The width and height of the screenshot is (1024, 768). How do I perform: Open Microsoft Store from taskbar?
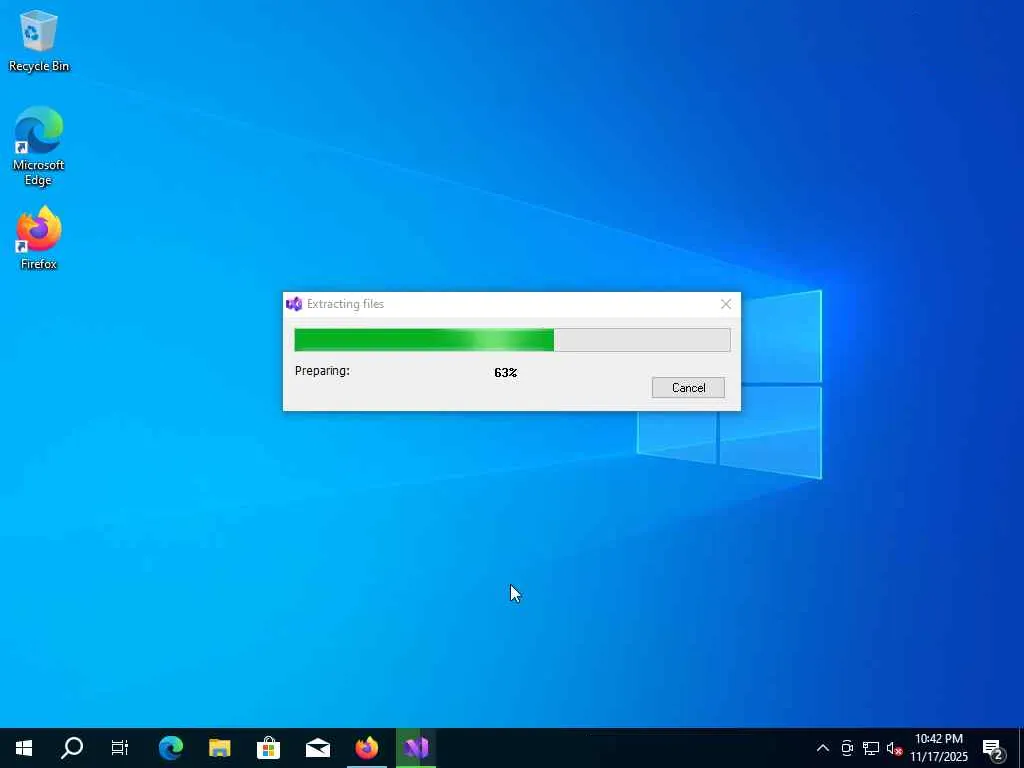point(268,748)
